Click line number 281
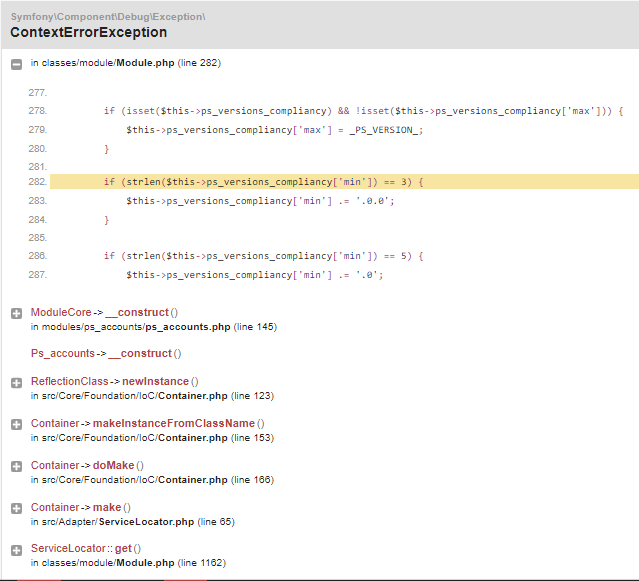 tap(37, 167)
